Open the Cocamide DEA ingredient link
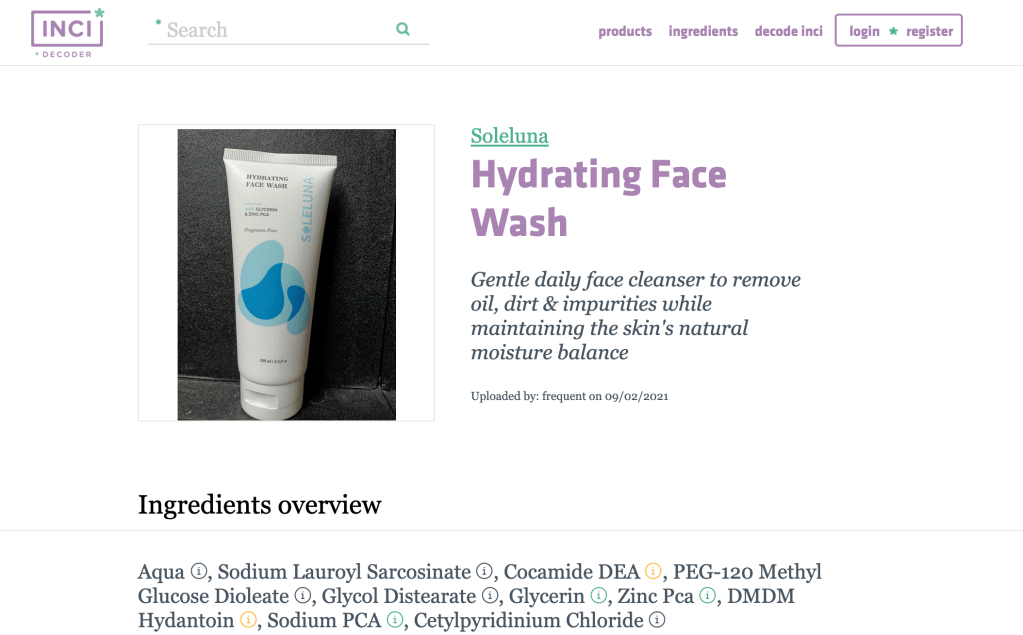The height and width of the screenshot is (635, 1023). [x=572, y=572]
